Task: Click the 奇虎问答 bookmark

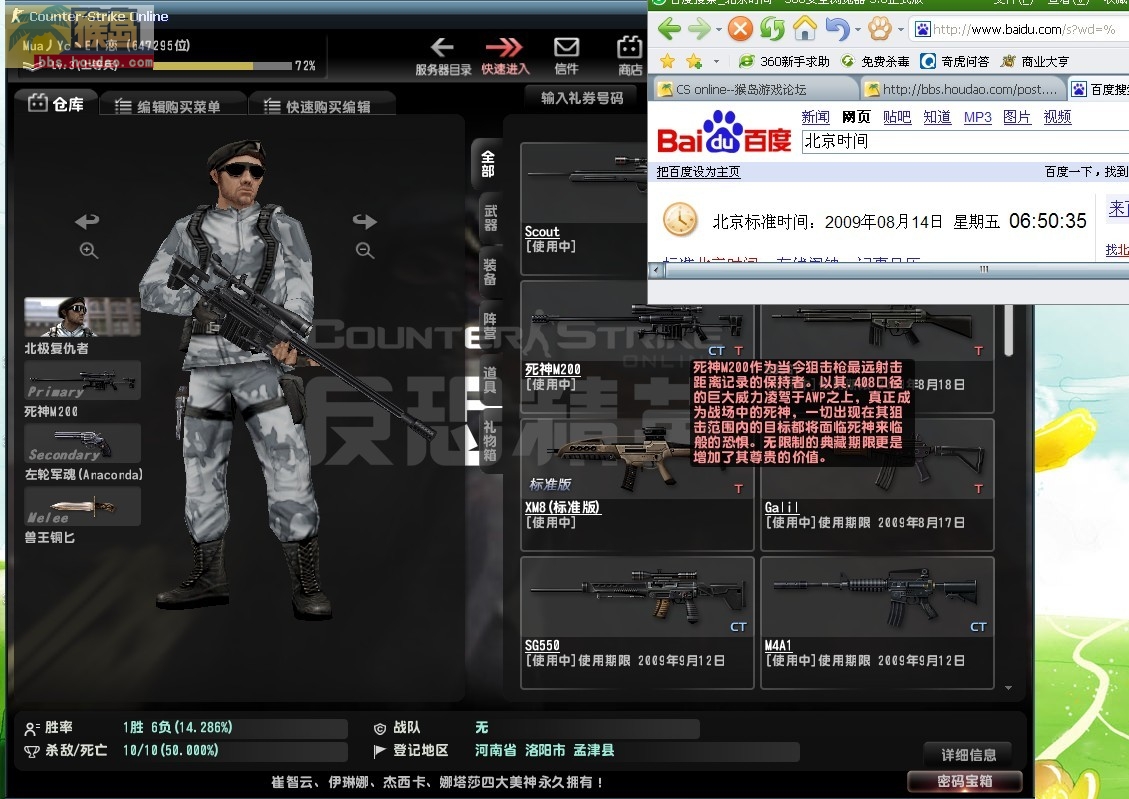Action: coord(955,62)
